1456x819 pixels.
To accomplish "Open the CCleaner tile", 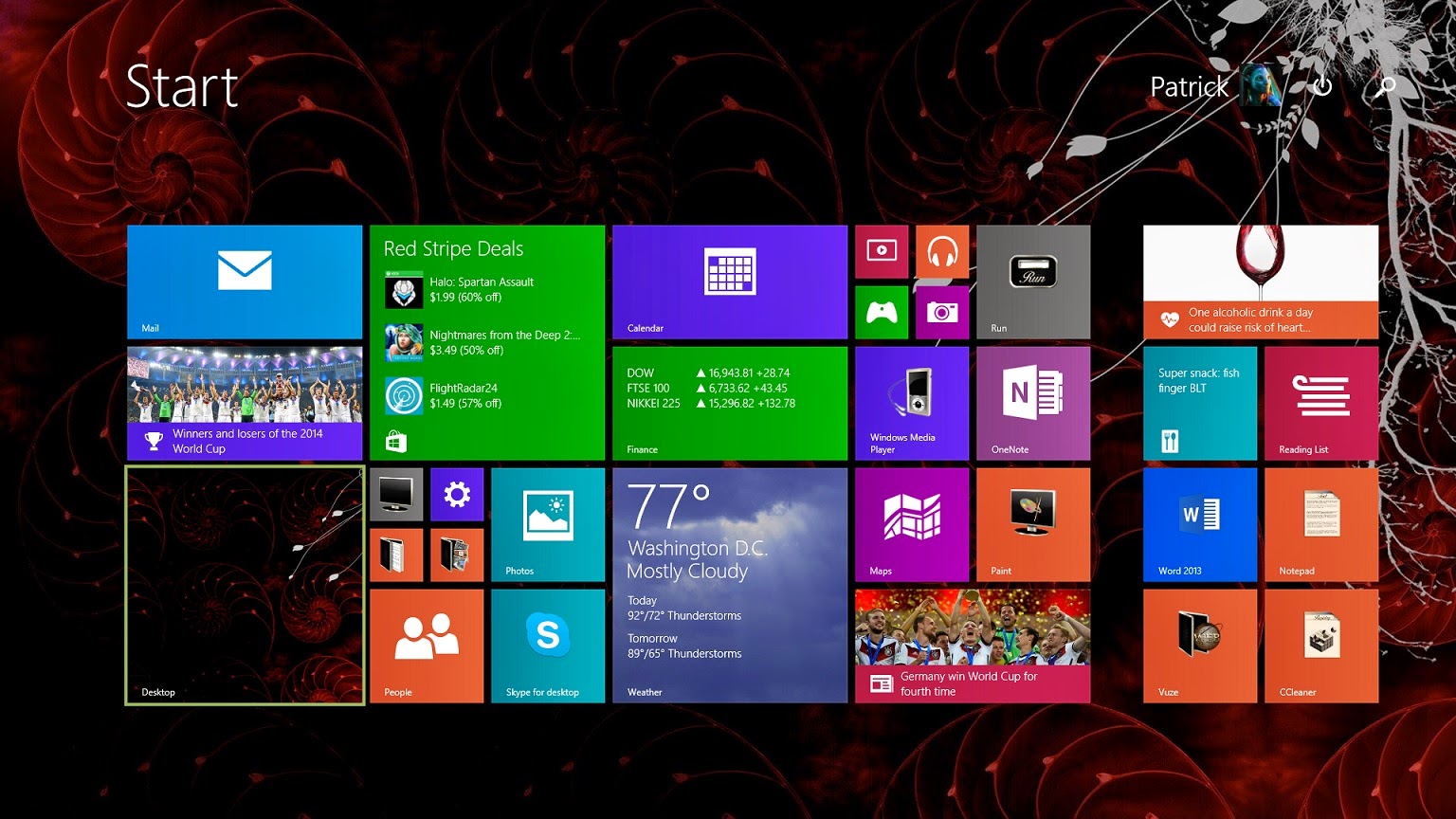I will point(1321,646).
